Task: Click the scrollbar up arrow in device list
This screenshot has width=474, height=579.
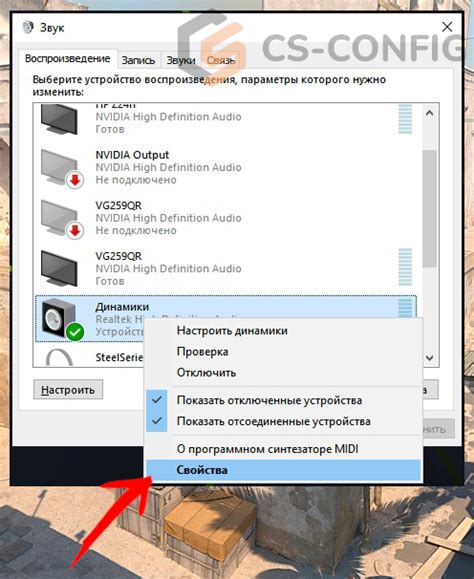Action: click(x=429, y=113)
